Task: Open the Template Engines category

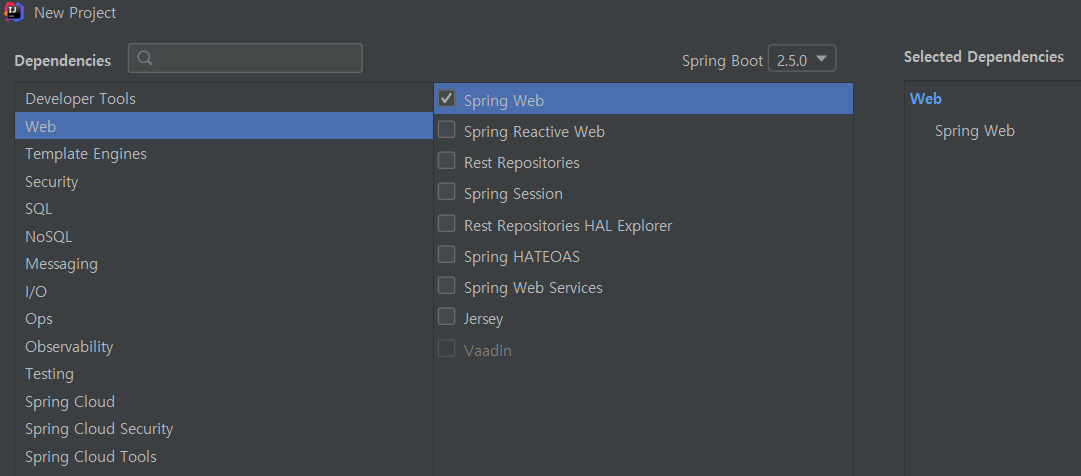Action: (x=224, y=154)
